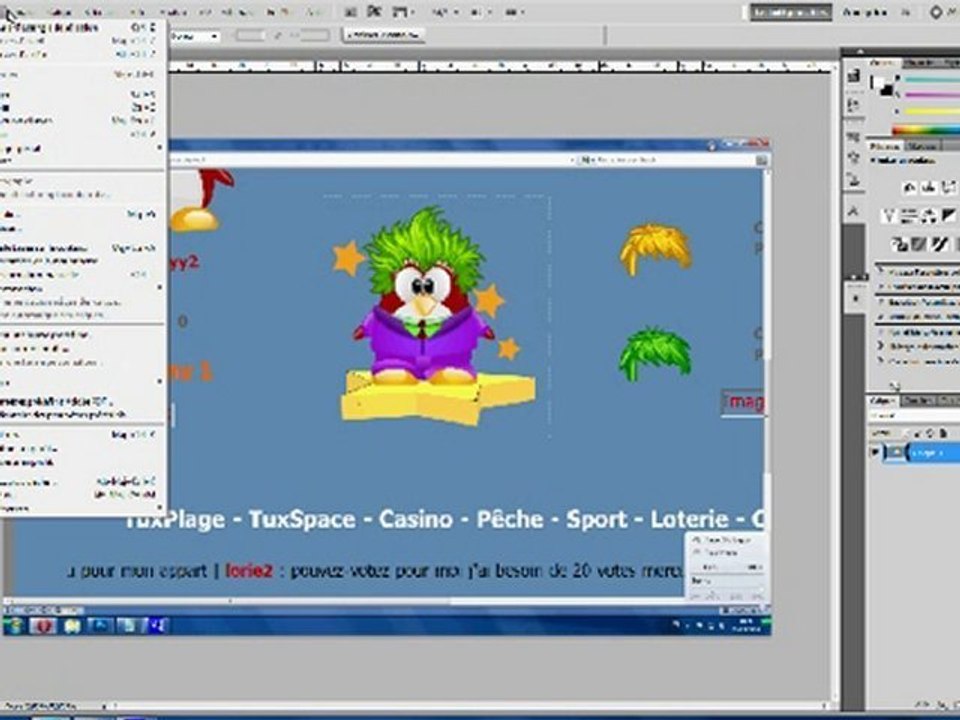Click the Loterie text in the canvas image
Viewport: 960px width, 720px height.
pos(689,519)
